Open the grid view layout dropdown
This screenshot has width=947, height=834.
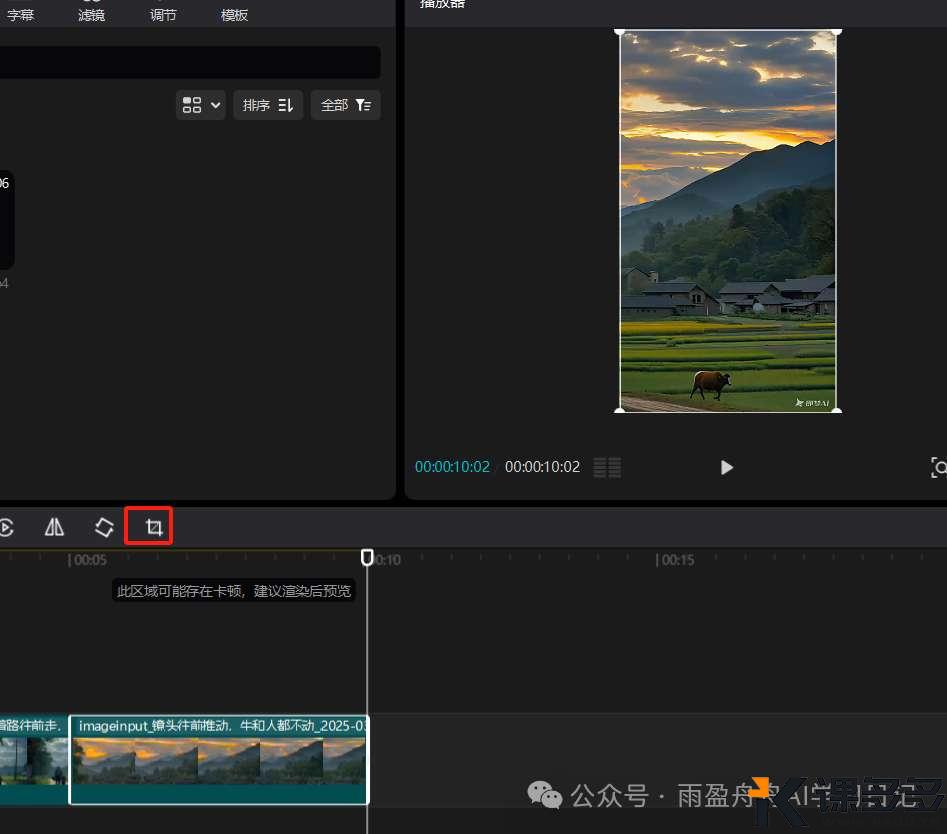[x=200, y=105]
